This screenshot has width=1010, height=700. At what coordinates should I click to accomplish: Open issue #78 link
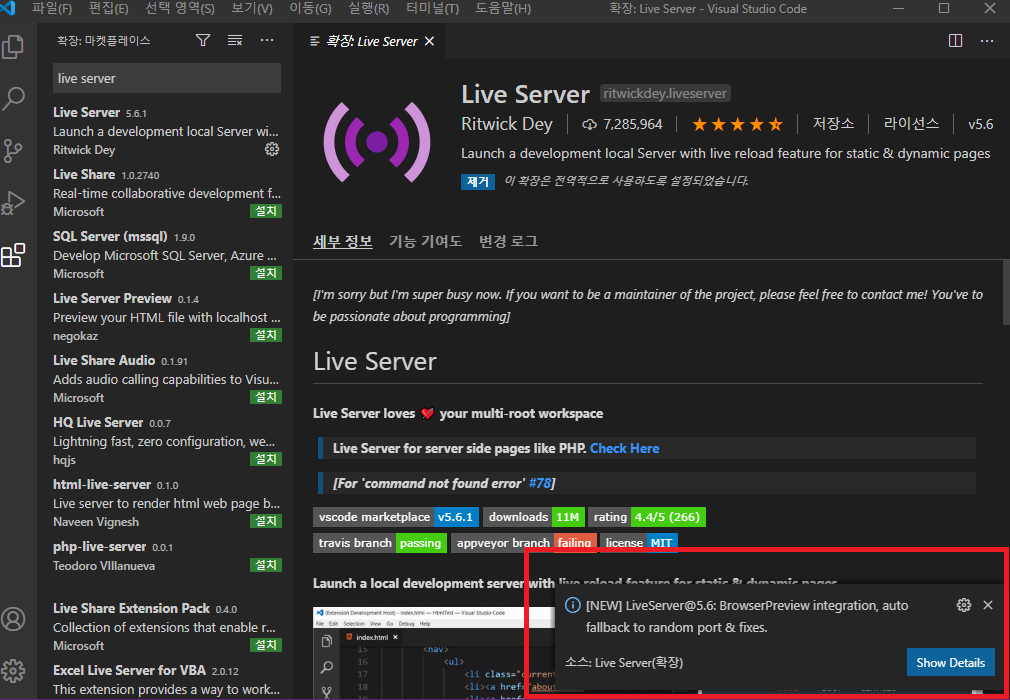pyautogui.click(x=540, y=483)
